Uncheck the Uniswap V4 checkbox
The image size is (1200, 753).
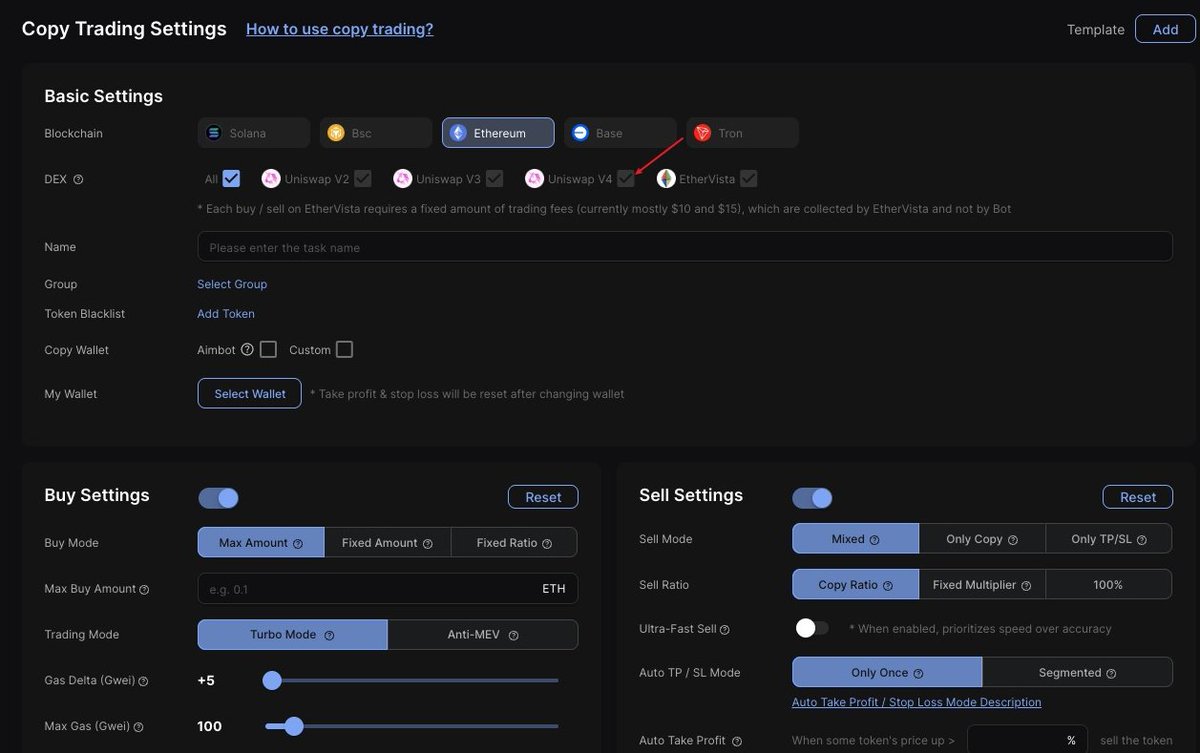pos(626,178)
